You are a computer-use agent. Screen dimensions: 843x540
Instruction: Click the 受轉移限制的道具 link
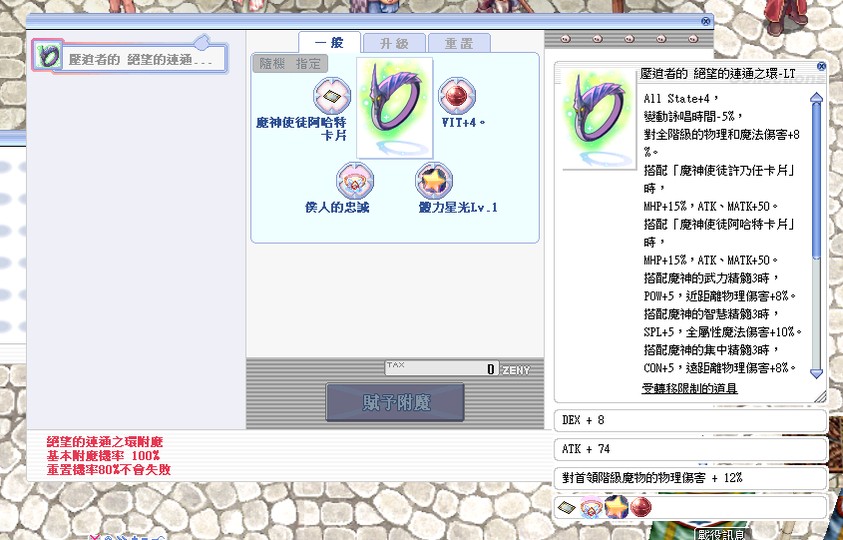point(689,388)
